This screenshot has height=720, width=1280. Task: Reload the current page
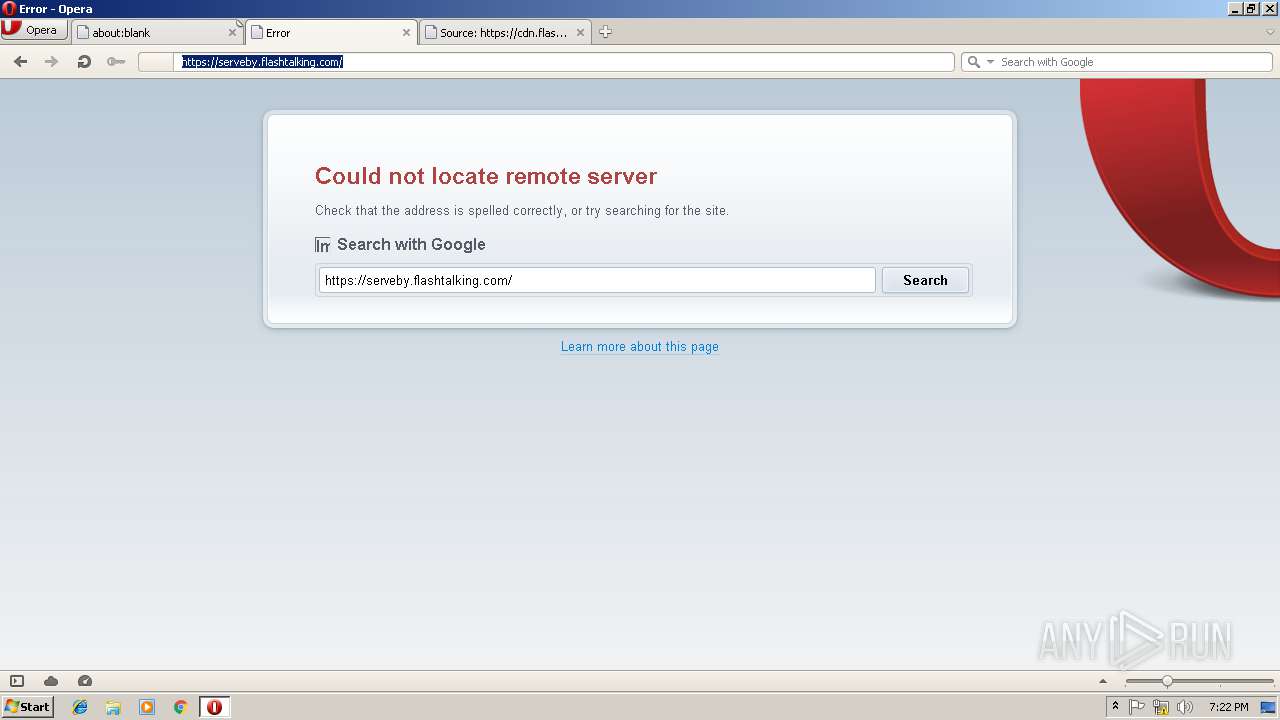coord(84,62)
